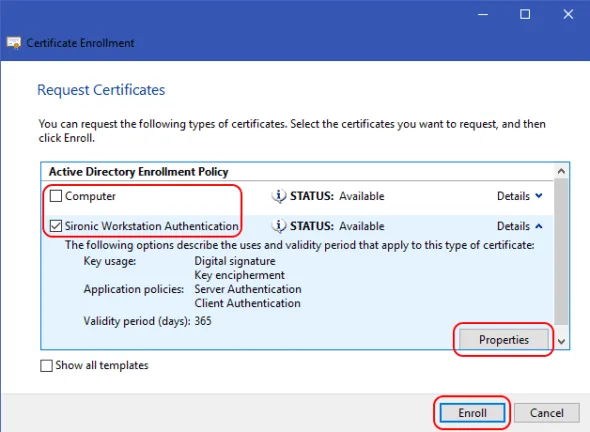Click the 'Key encipherment' value

pos(239,275)
